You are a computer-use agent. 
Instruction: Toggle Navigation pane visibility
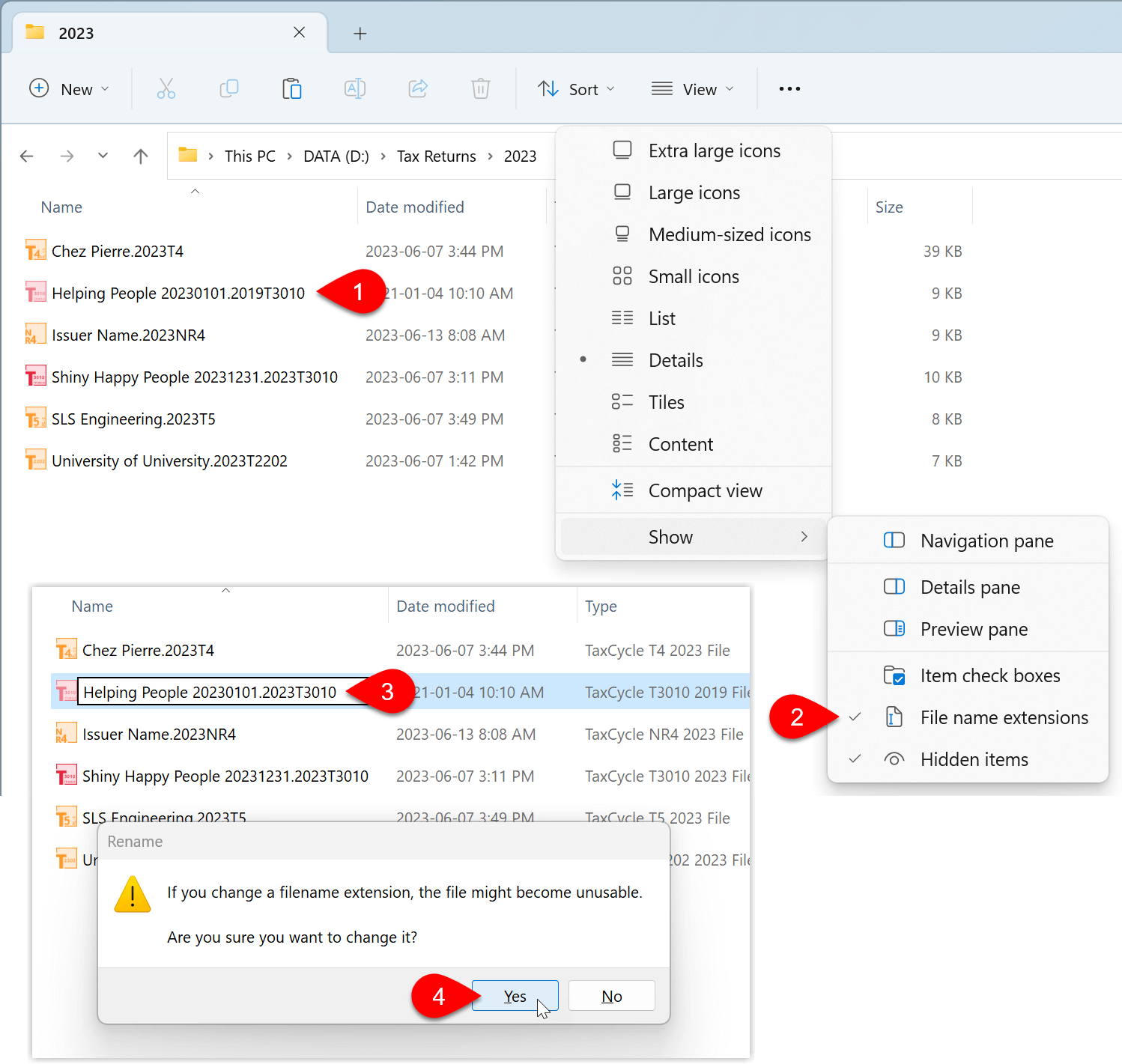(968, 541)
